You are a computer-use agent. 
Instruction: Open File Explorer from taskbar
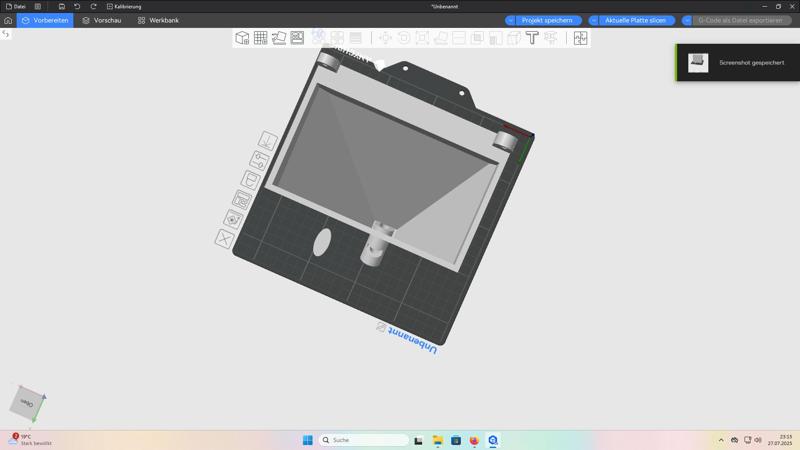437,440
